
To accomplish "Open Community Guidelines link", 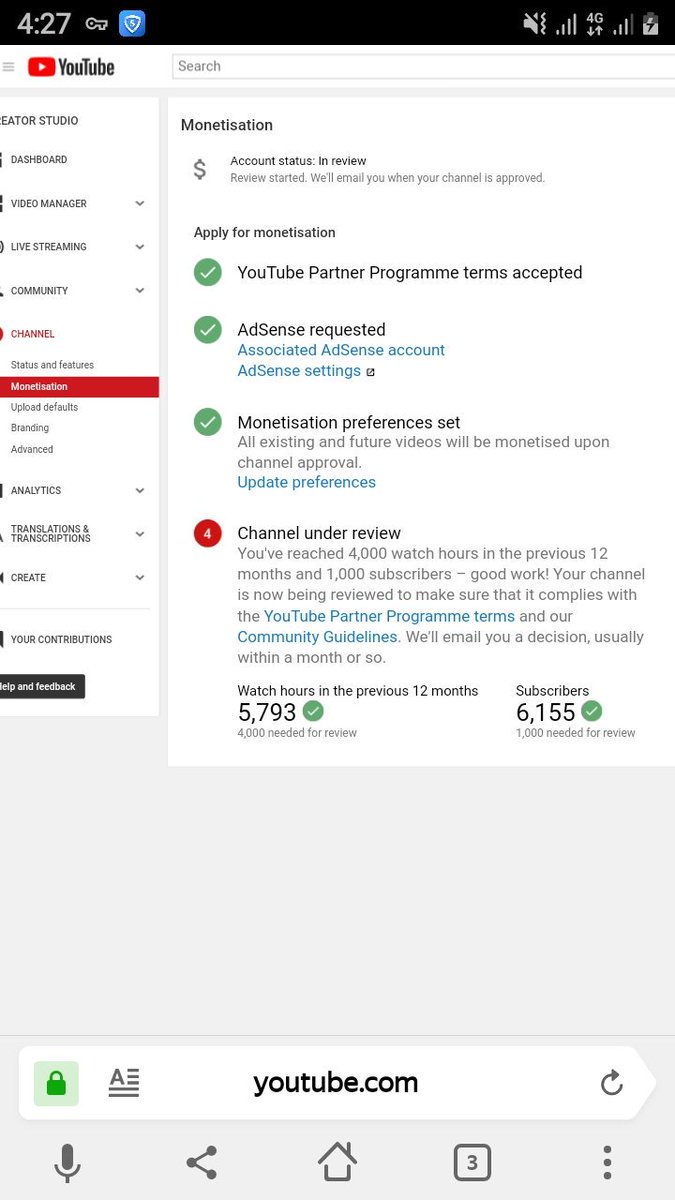I will coord(317,637).
